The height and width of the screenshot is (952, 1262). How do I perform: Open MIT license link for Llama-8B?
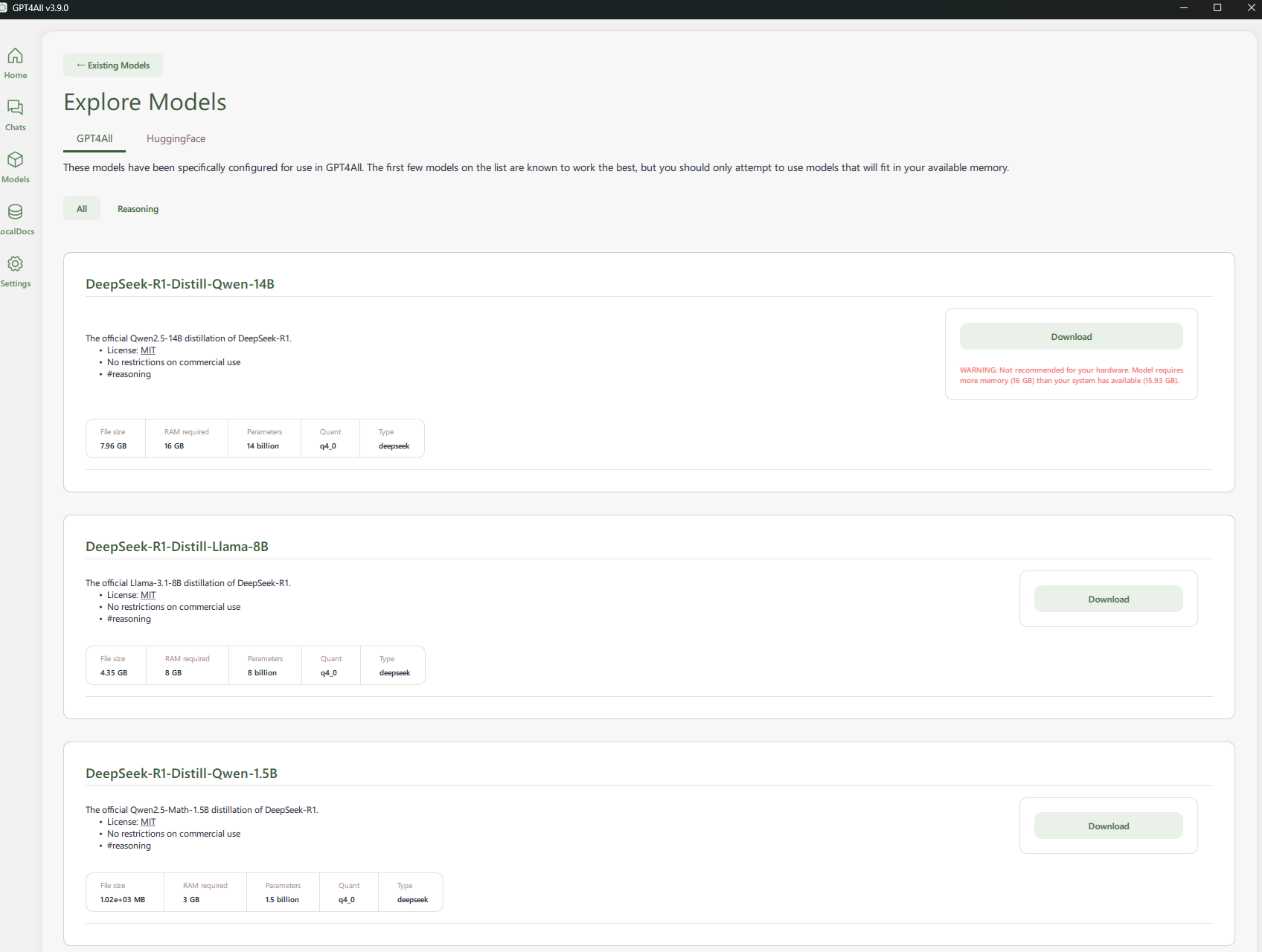coord(148,595)
